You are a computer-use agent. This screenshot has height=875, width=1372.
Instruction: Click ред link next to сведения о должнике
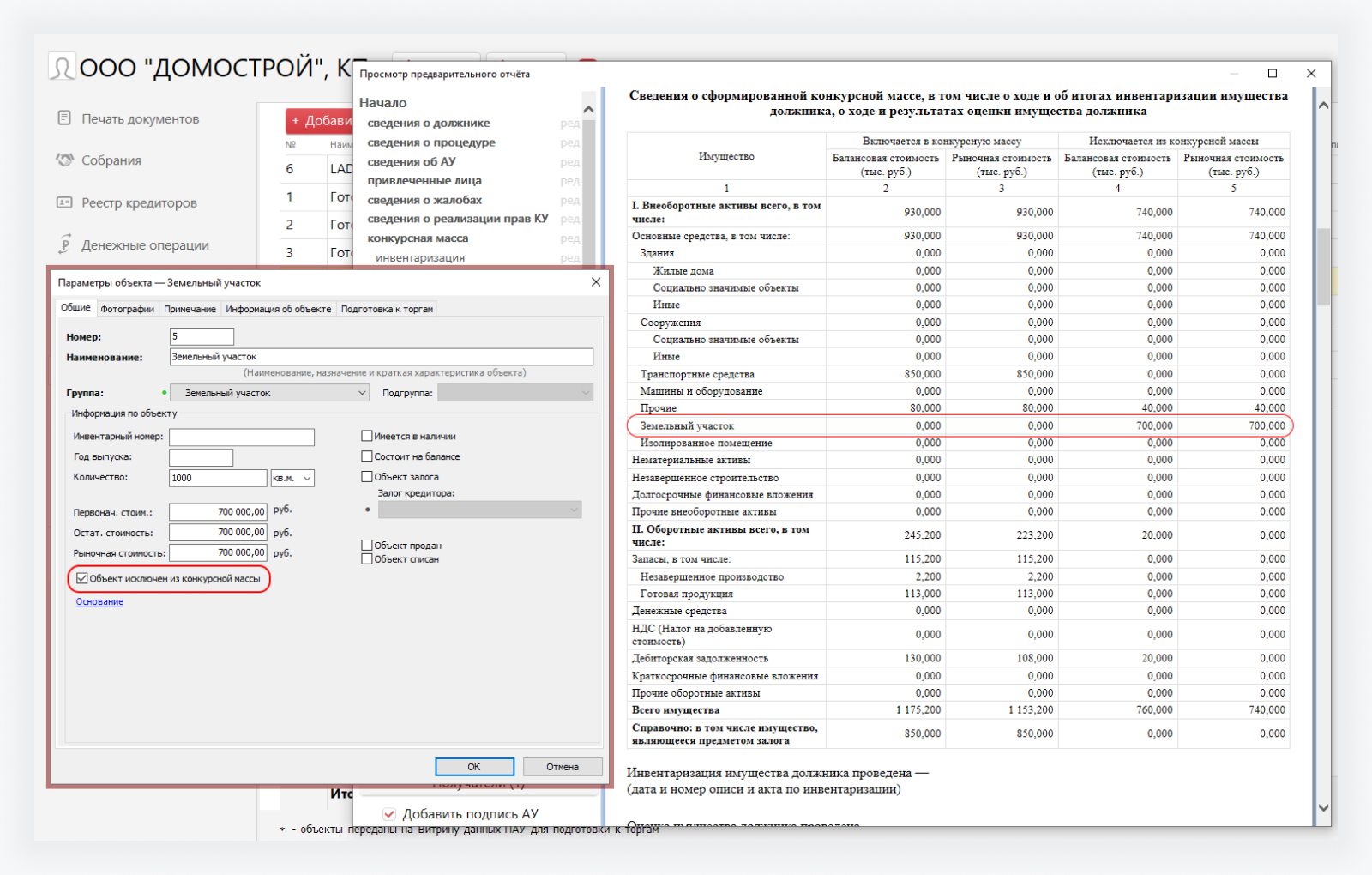pos(570,124)
